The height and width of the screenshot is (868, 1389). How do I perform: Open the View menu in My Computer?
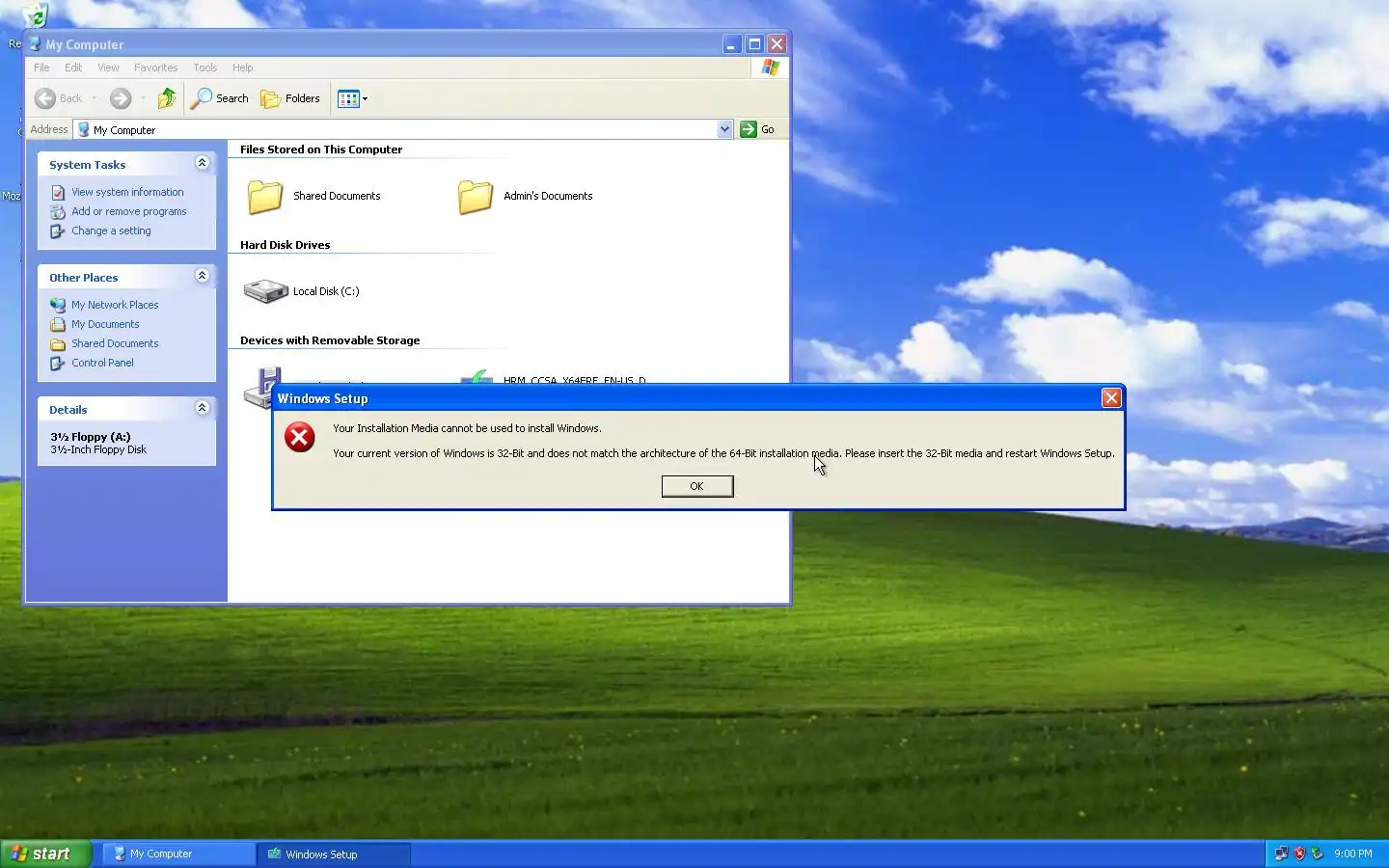[x=108, y=68]
